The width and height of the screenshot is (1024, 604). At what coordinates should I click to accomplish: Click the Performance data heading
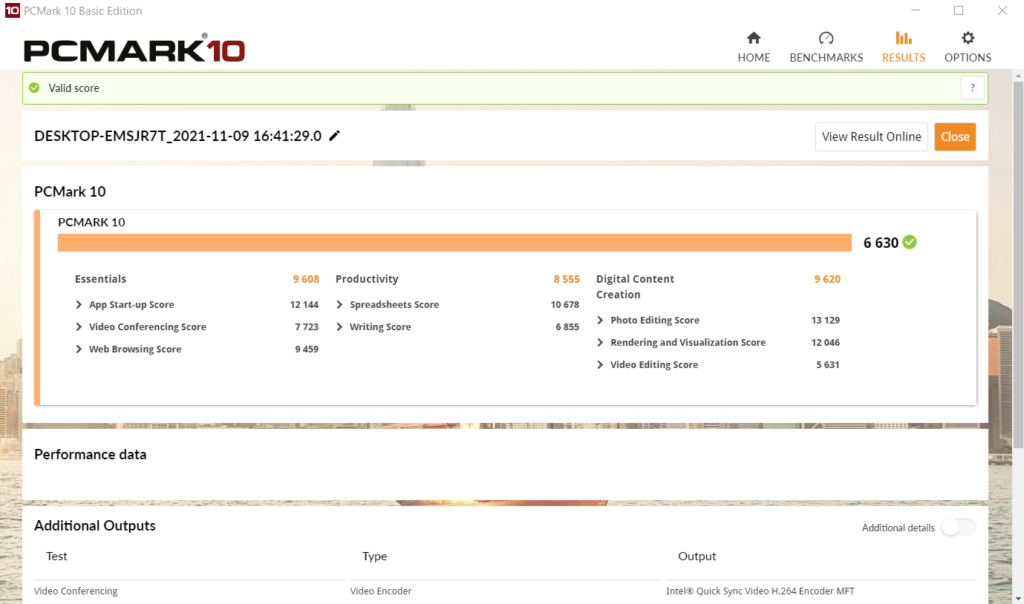(x=90, y=454)
